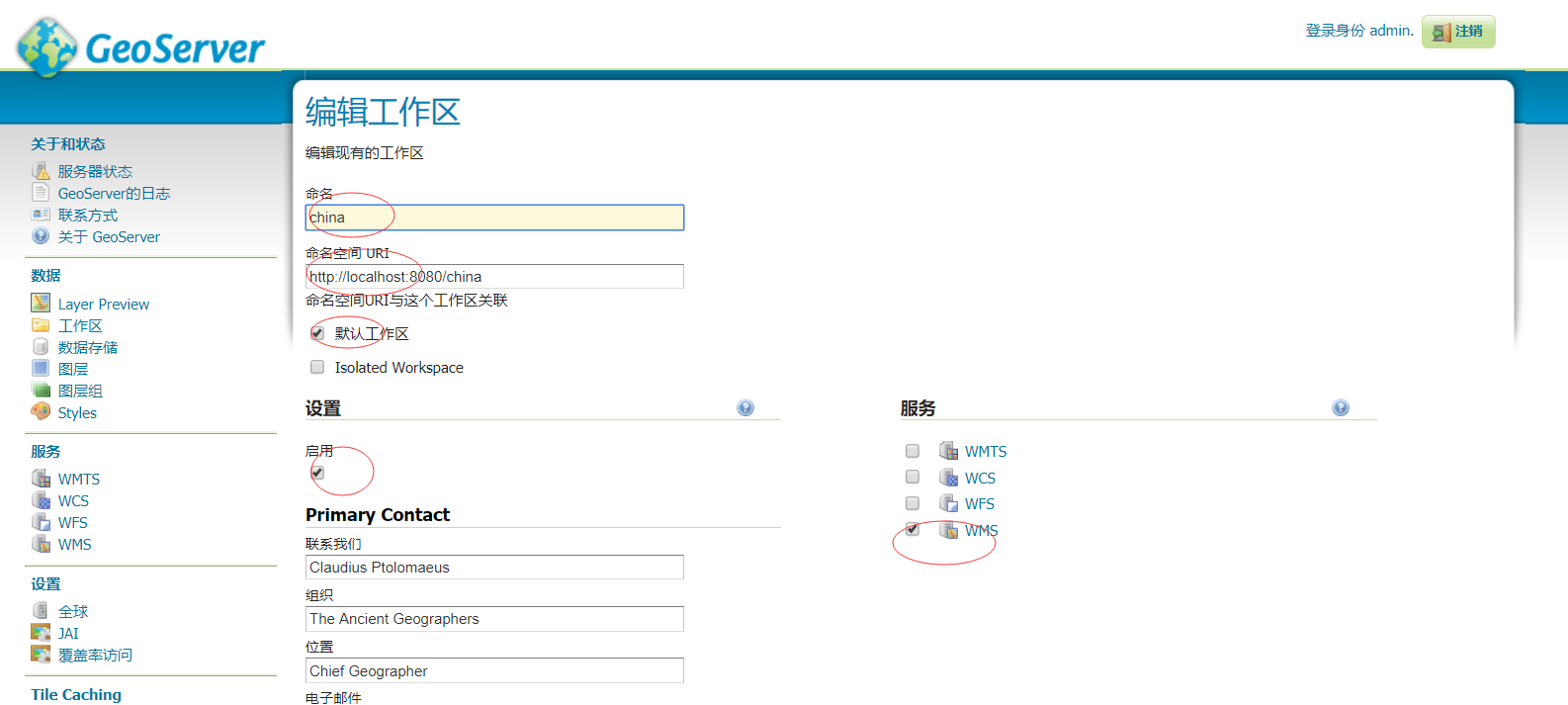1568x705 pixels.
Task: Toggle the settings enabled checkbox
Action: tap(317, 473)
